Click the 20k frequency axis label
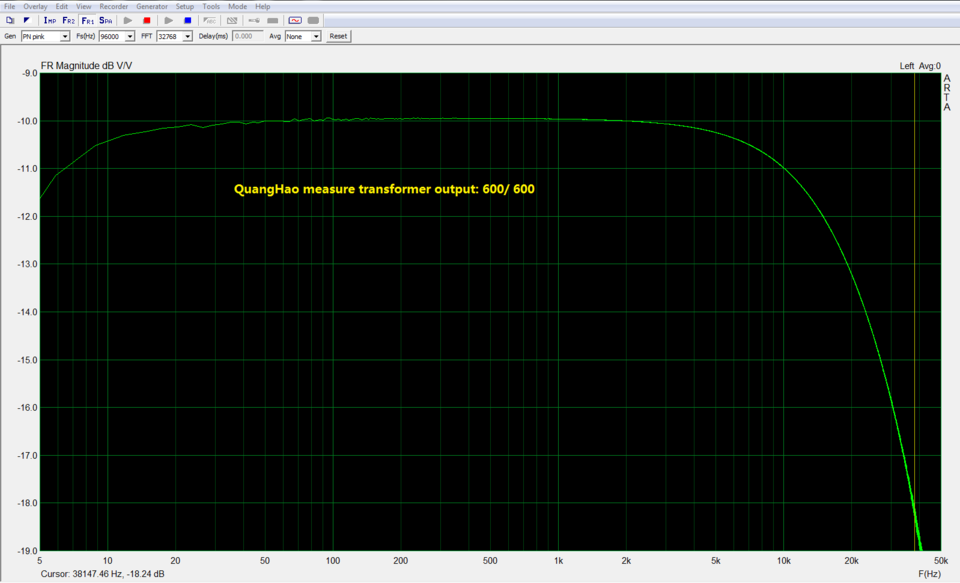 [x=851, y=560]
